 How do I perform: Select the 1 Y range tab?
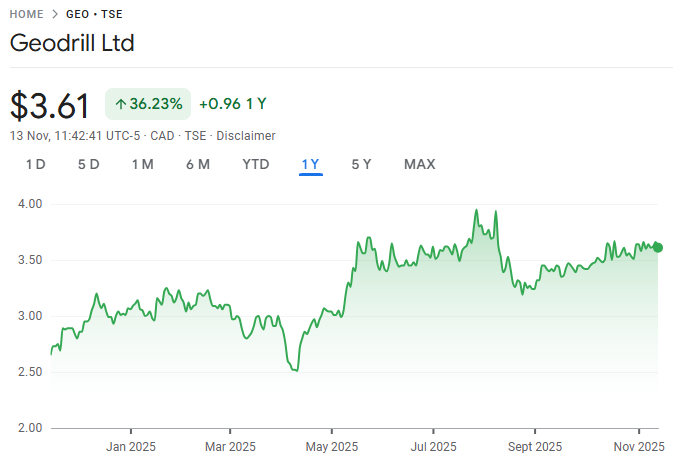tap(310, 164)
